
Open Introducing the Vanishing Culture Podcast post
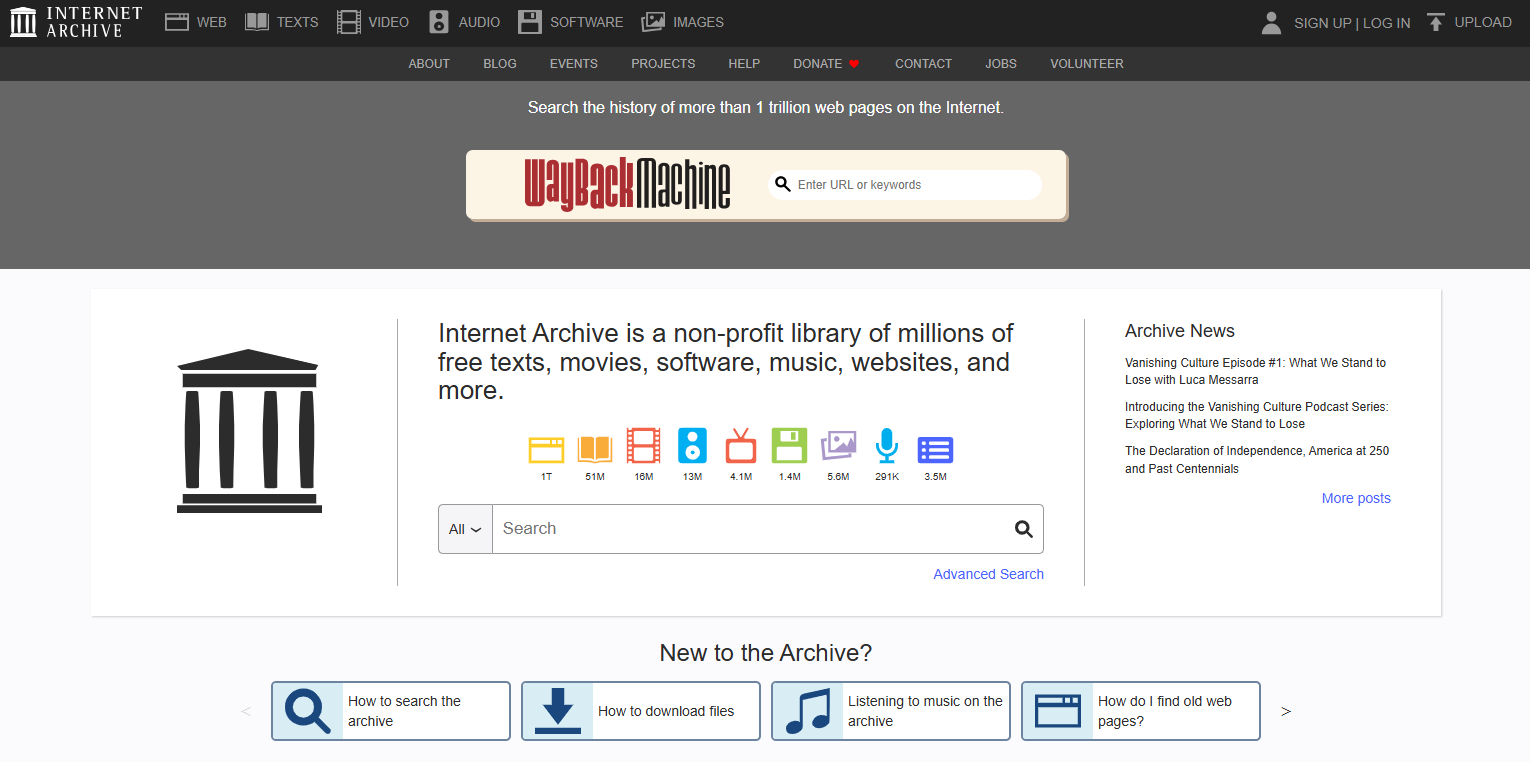tap(1256, 415)
